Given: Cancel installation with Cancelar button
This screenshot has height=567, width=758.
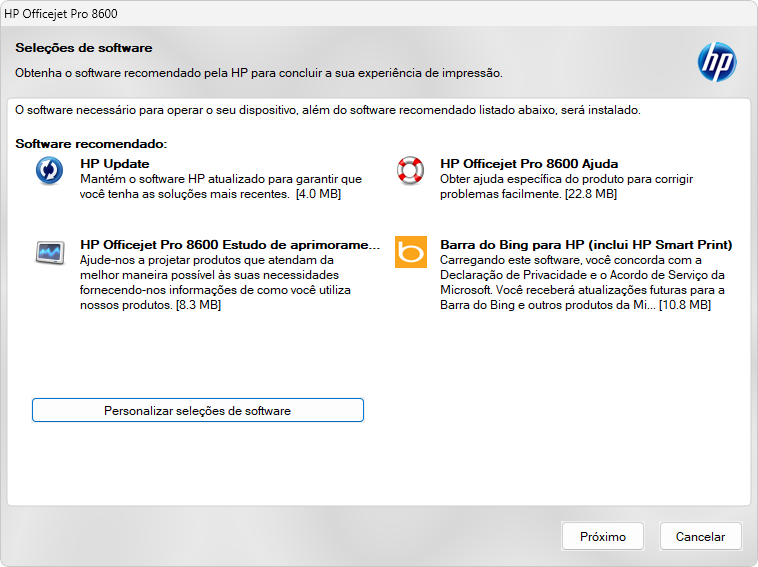Looking at the screenshot, I should pyautogui.click(x=700, y=537).
